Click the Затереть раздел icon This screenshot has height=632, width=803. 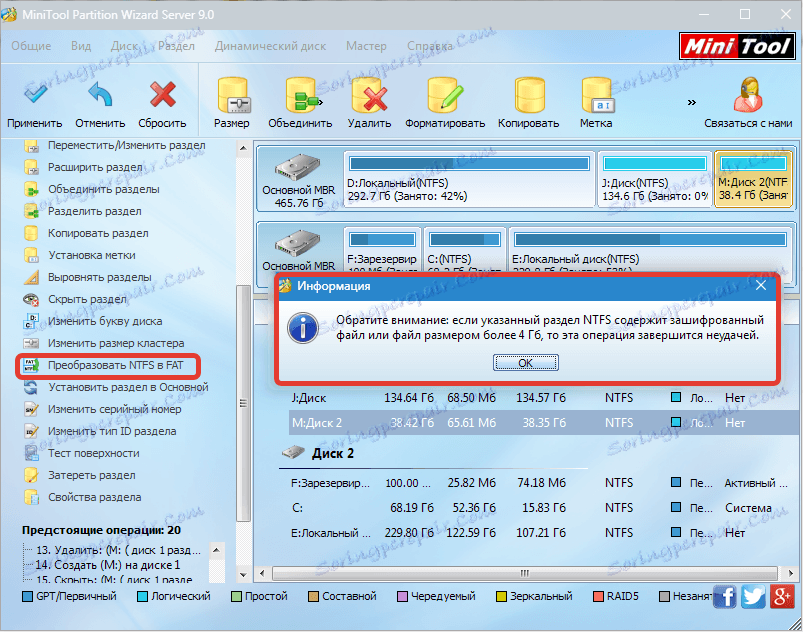click(31, 476)
